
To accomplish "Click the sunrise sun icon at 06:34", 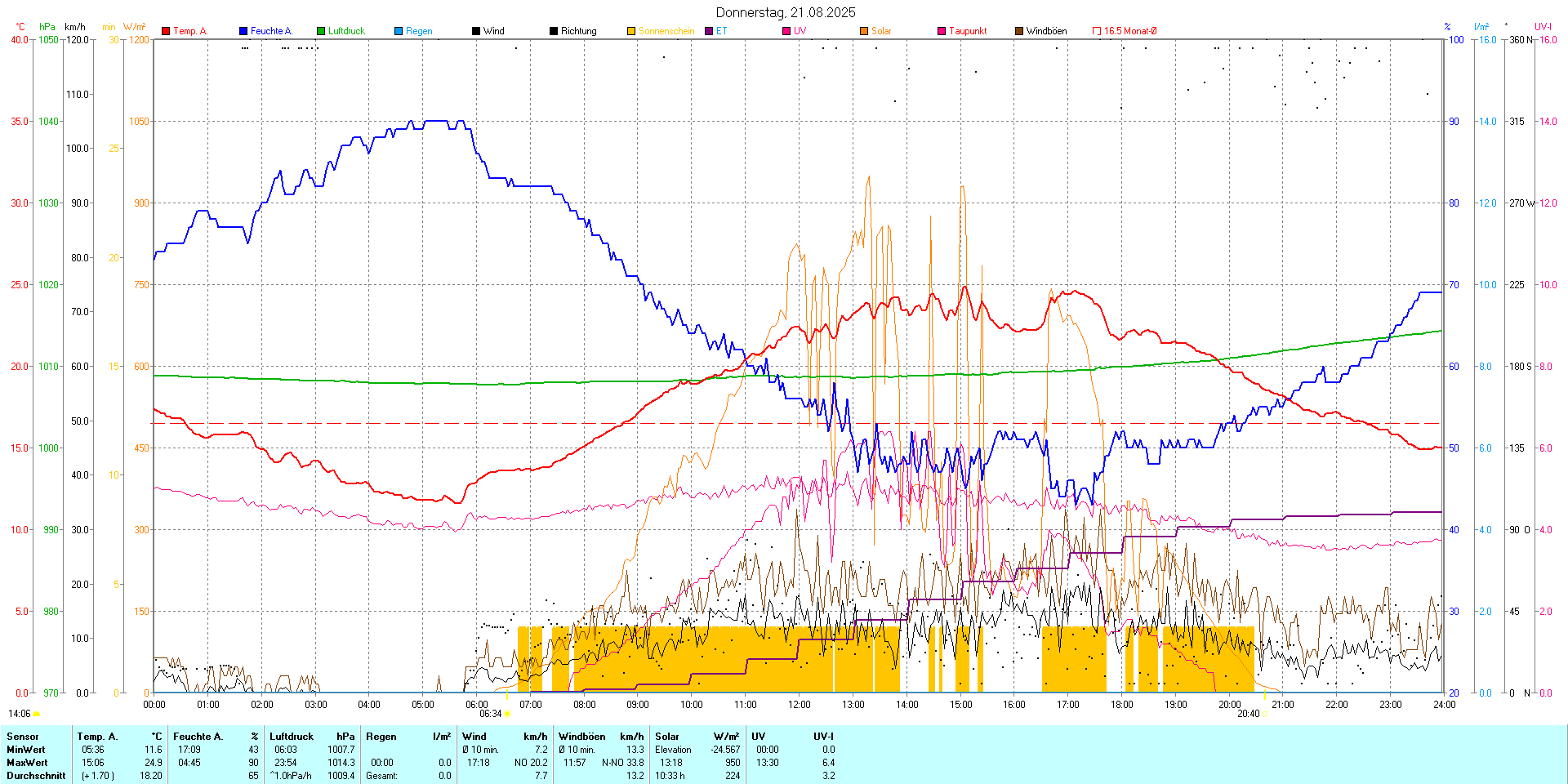I will pos(507,714).
